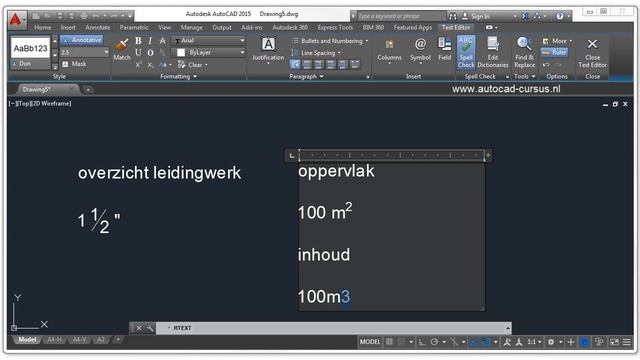The image size is (640, 360).
Task: Apply Strikethrough formatting
Action: tap(162, 40)
